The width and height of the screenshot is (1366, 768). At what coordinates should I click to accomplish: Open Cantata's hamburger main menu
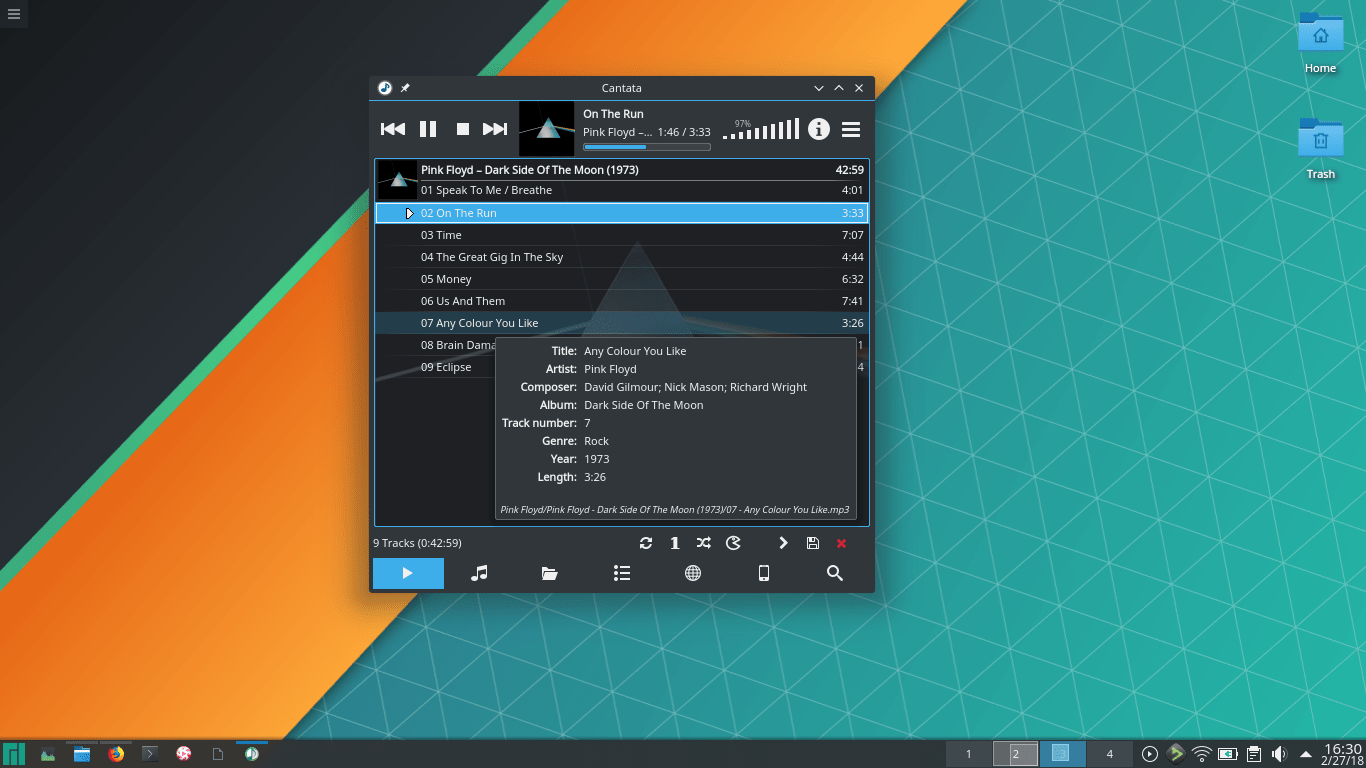(x=851, y=129)
